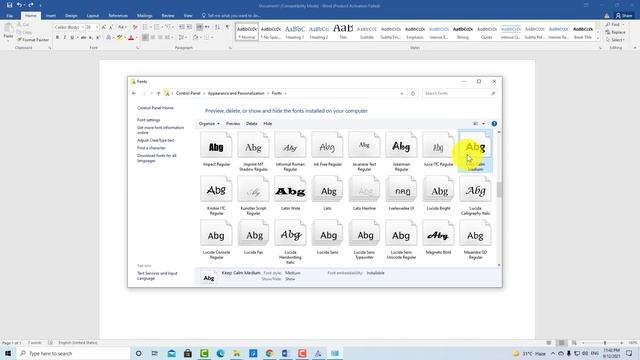Open the Microsoft Edge taskbar icon
Screen dimensions: 640x360
(x=220, y=353)
